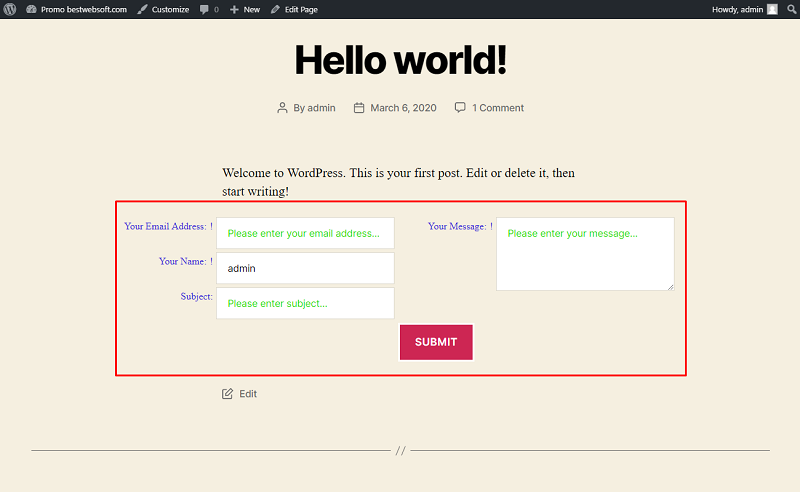Viewport: 800px width, 492px height.
Task: Open the New content menu
Action: pos(245,9)
